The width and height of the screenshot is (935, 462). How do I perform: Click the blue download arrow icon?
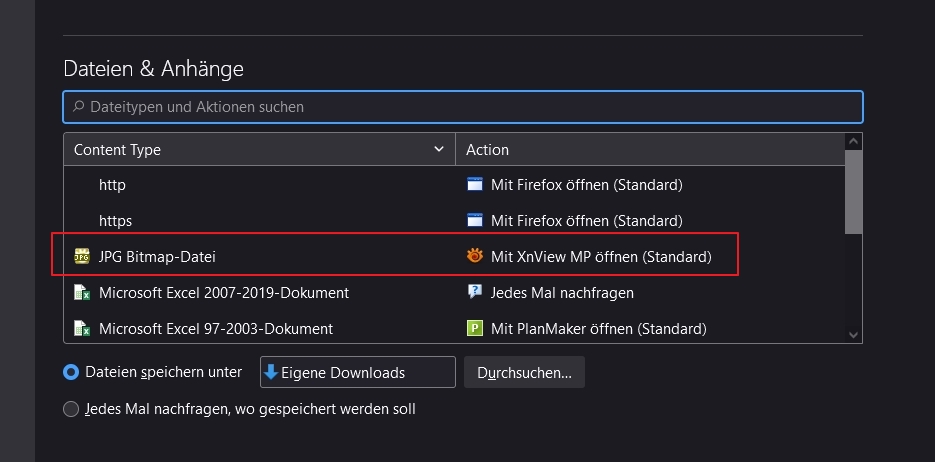click(x=271, y=372)
